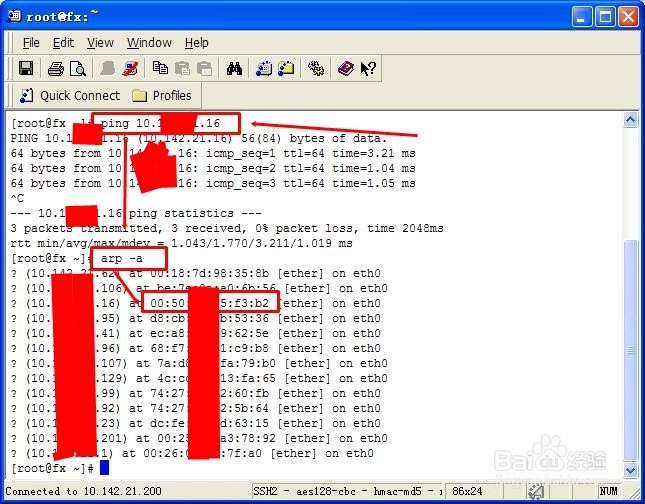Image resolution: width=645 pixels, height=504 pixels.
Task: Click the Disconnect icon
Action: 130,68
